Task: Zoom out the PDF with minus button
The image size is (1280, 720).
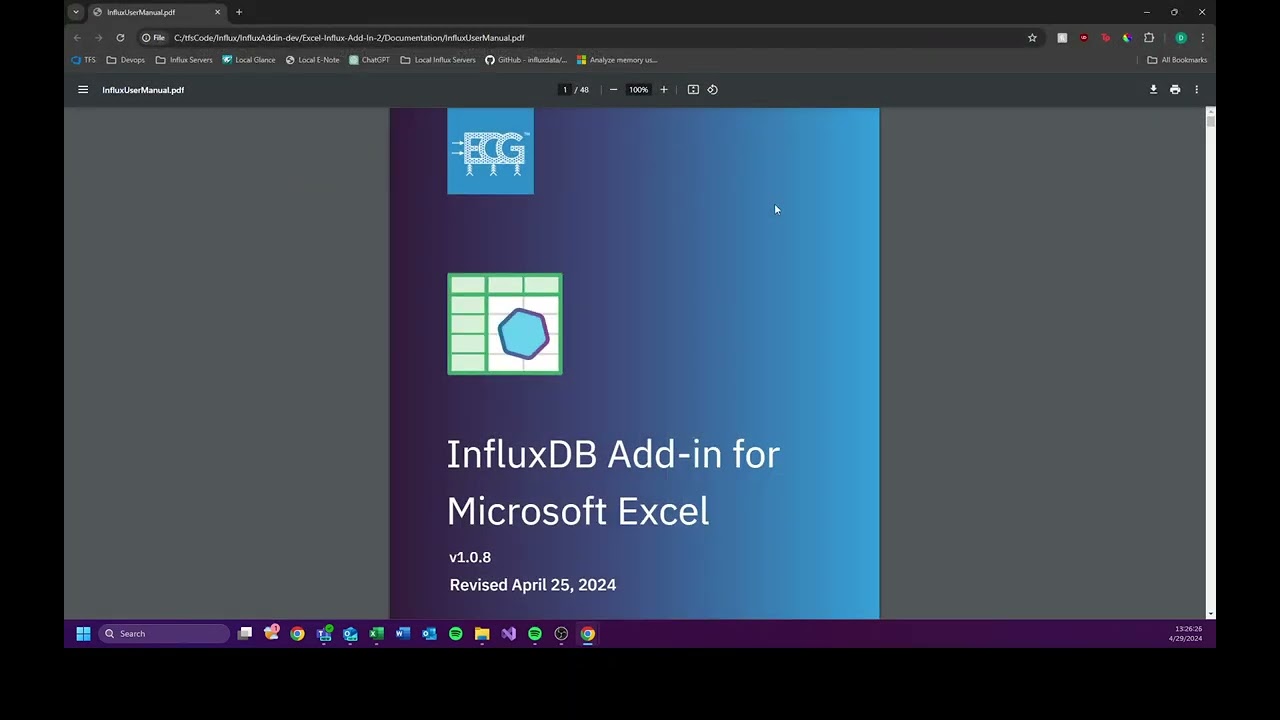Action: point(613,90)
